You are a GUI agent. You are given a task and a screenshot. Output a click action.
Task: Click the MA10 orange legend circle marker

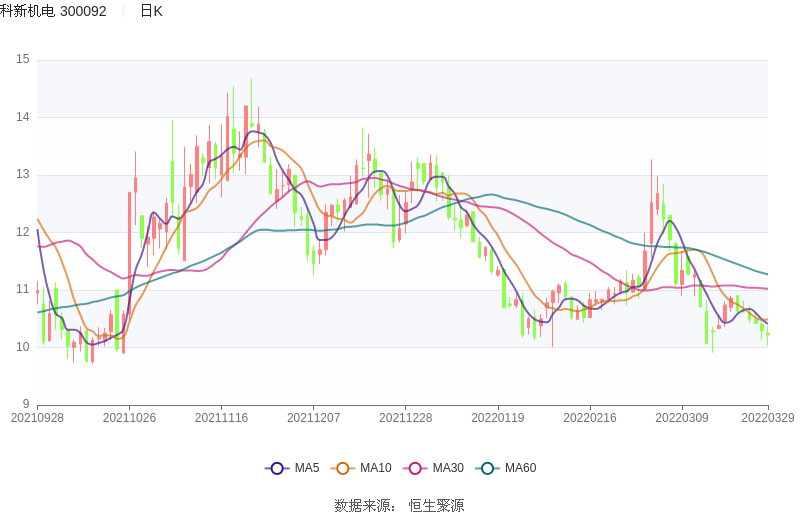click(x=343, y=468)
